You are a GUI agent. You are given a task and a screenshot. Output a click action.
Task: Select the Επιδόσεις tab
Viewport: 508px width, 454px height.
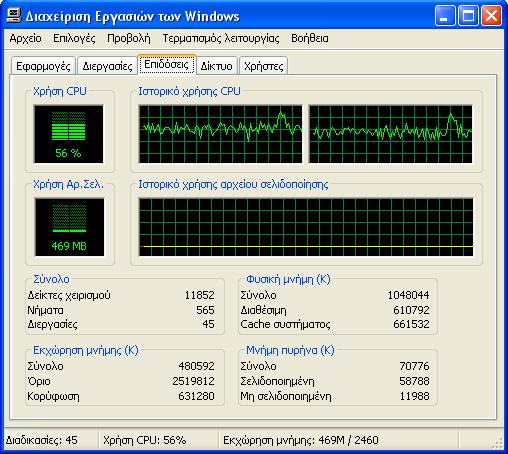pos(166,64)
